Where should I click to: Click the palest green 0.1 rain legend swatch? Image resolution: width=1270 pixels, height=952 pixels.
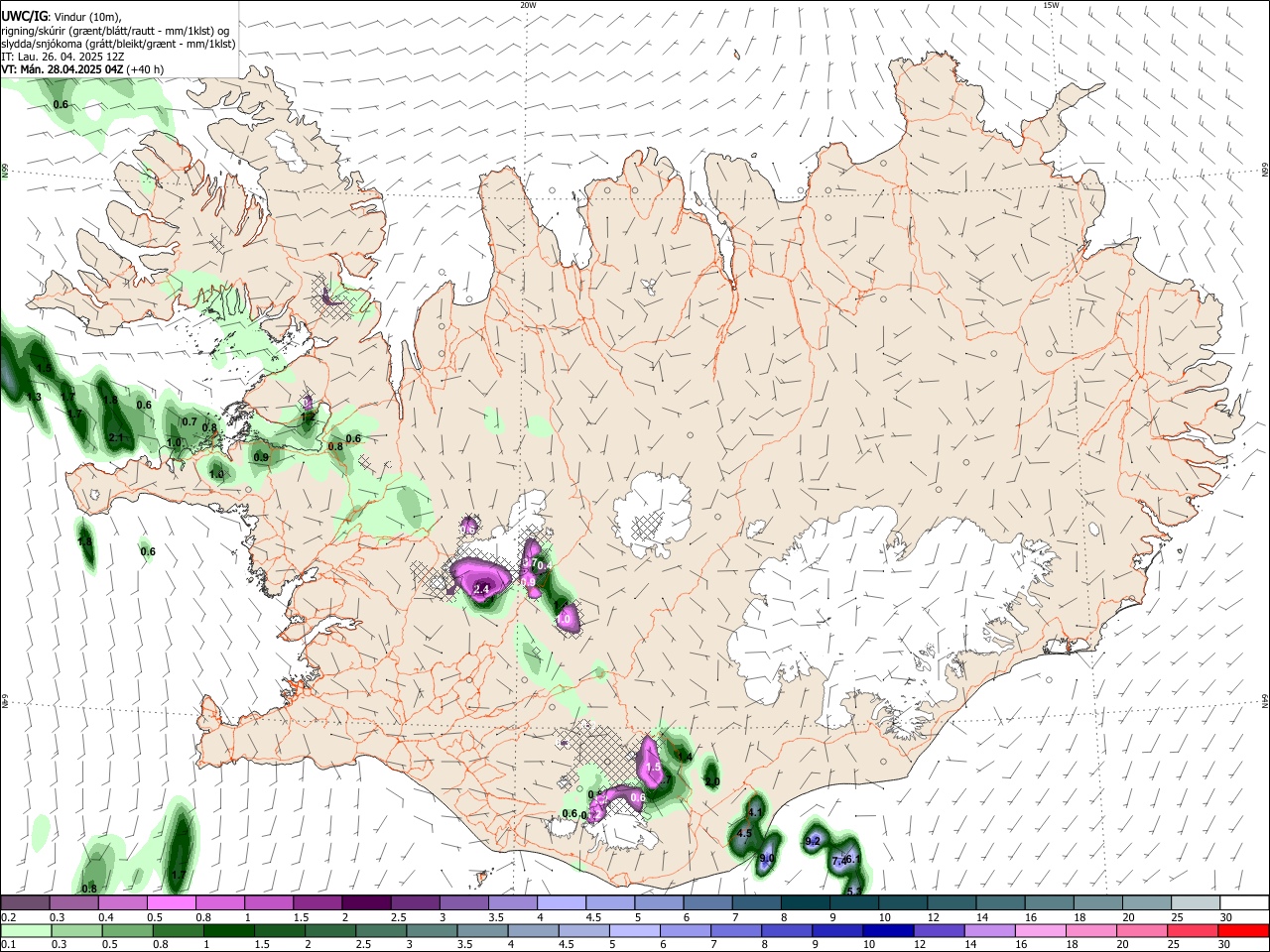(x=26, y=930)
